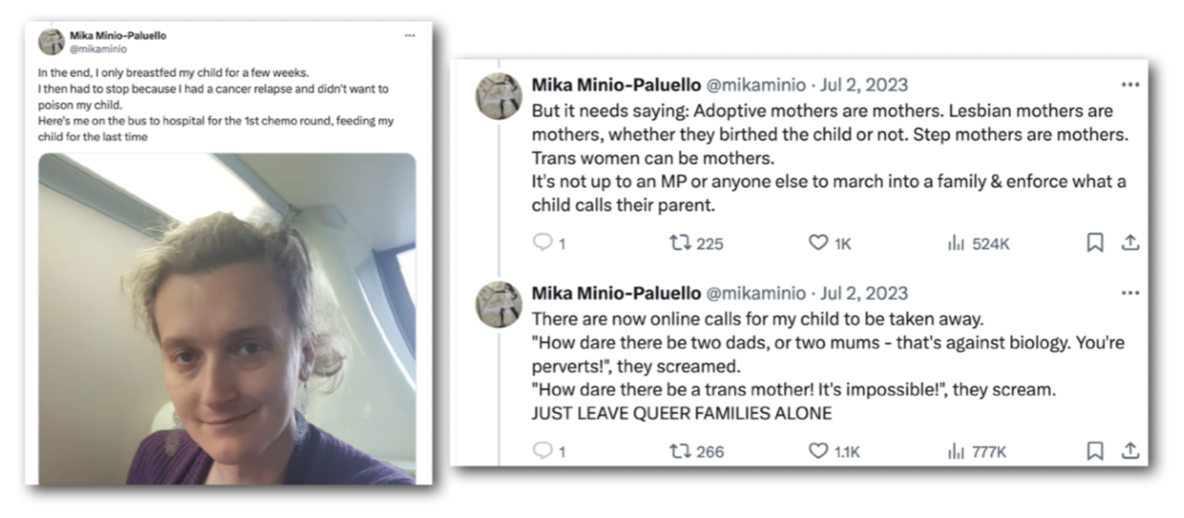Bookmark the 'JUST LEAVE QUEER FAMILIES ALONE' tweet
1184x518 pixels.
(1094, 451)
